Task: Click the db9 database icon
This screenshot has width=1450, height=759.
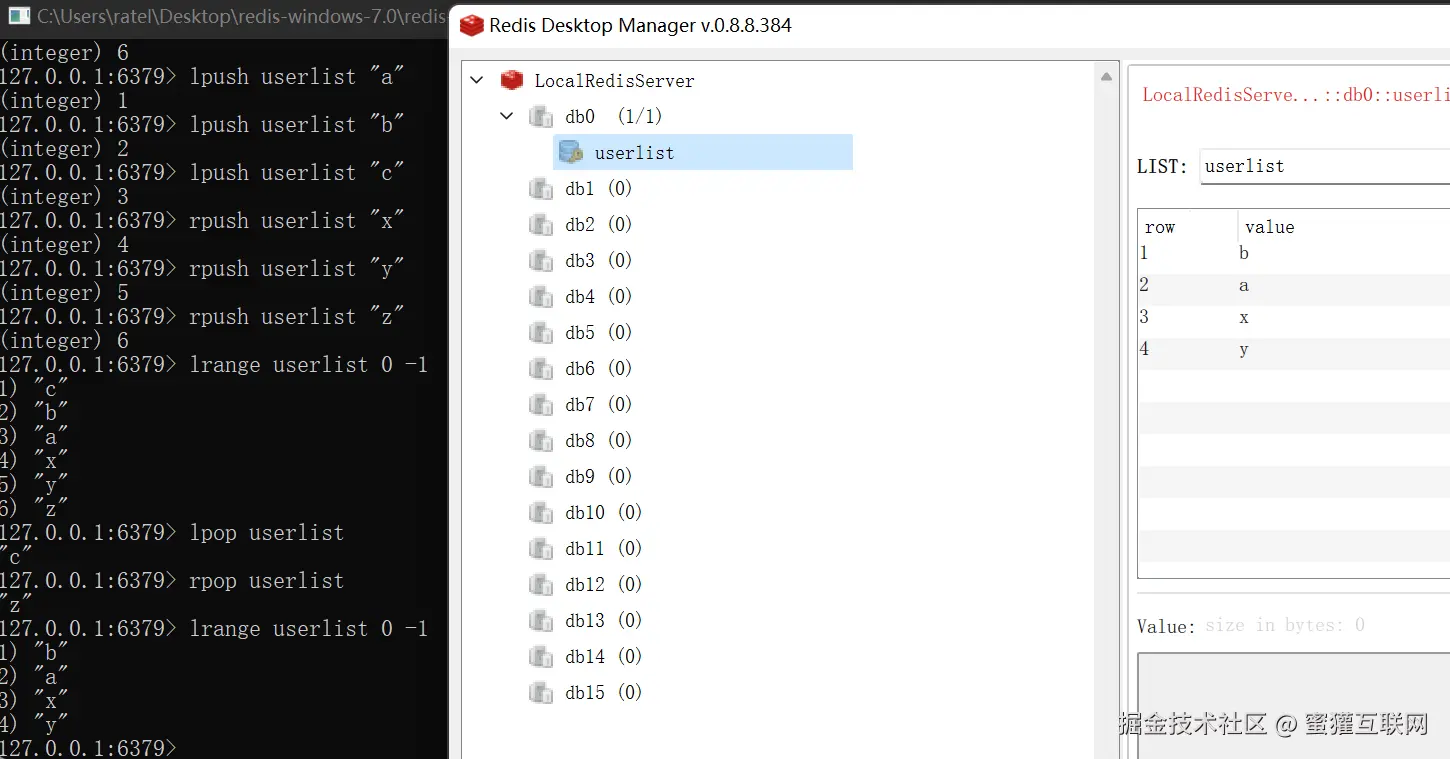Action: coord(541,477)
